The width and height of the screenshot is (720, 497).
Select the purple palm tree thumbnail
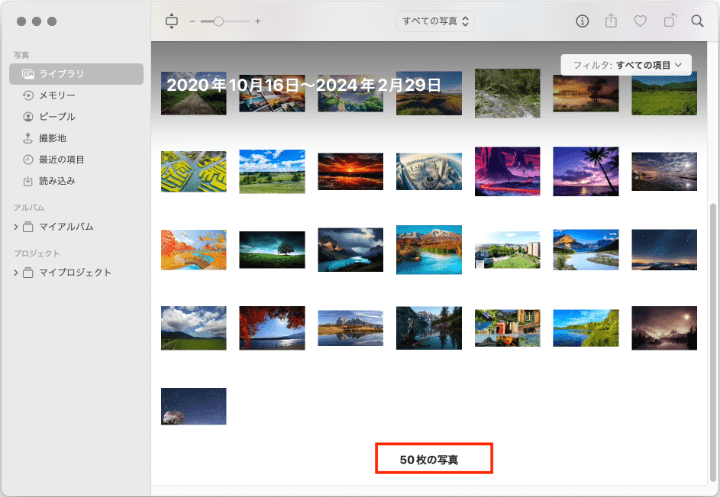pos(585,171)
